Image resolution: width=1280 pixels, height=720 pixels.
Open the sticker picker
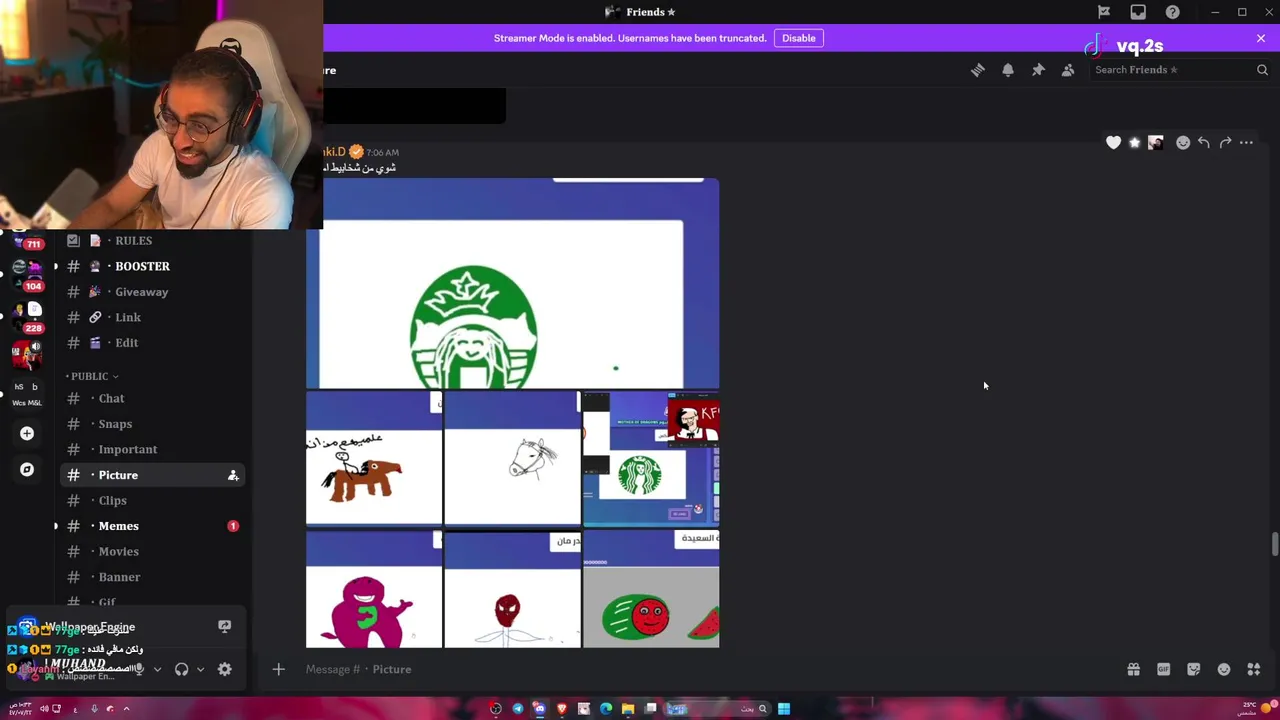tap(1193, 669)
